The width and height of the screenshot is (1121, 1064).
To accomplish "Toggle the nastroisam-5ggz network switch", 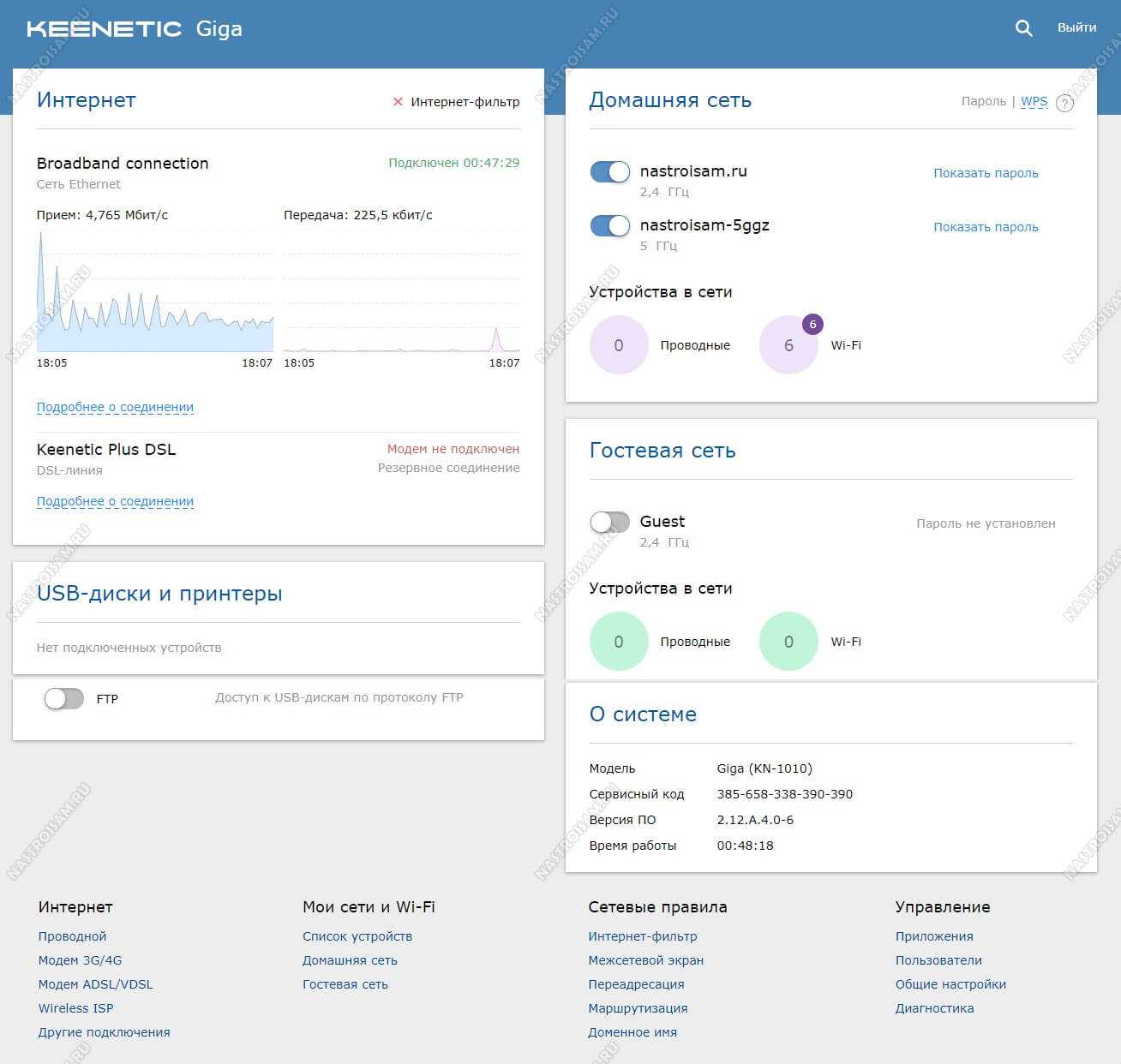I will click(610, 226).
